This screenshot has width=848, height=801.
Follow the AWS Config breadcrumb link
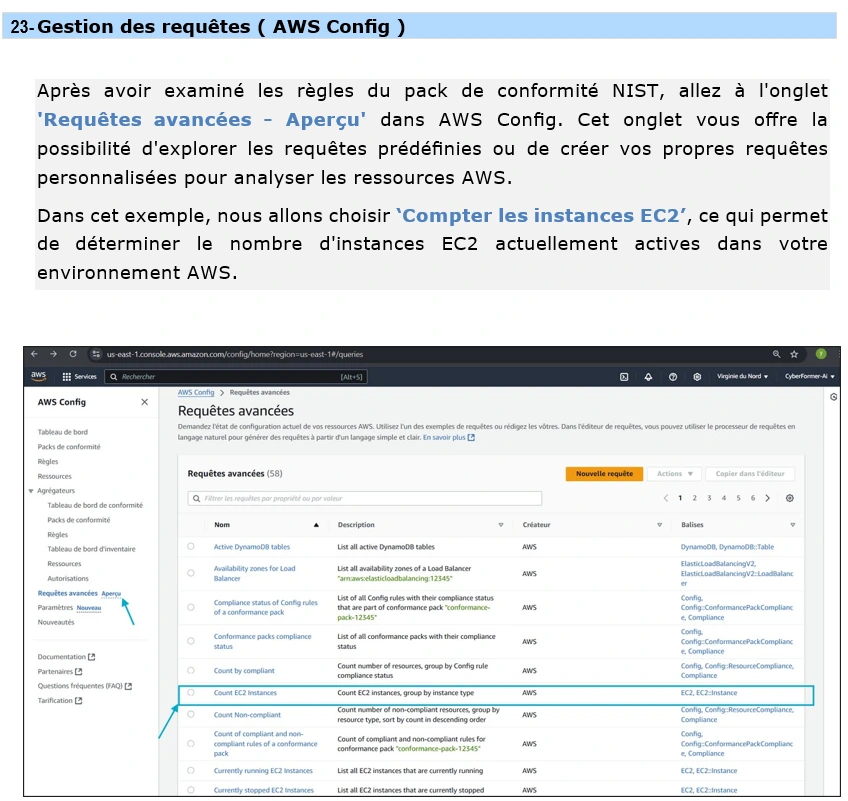(196, 393)
